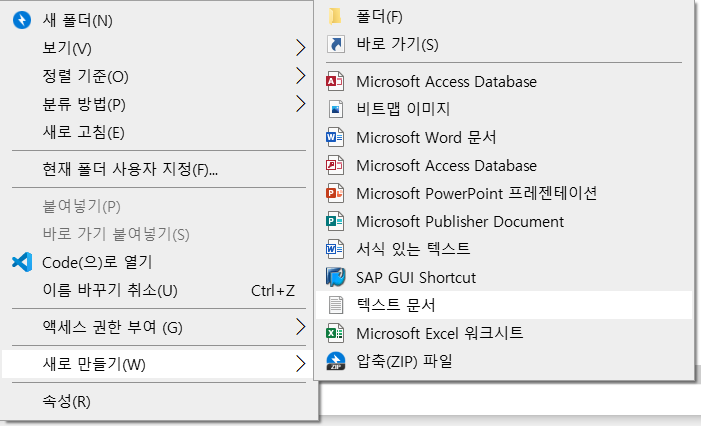Create a new 압축(ZIP) 파일
Viewport: 701px width, 426px height.
click(504, 361)
